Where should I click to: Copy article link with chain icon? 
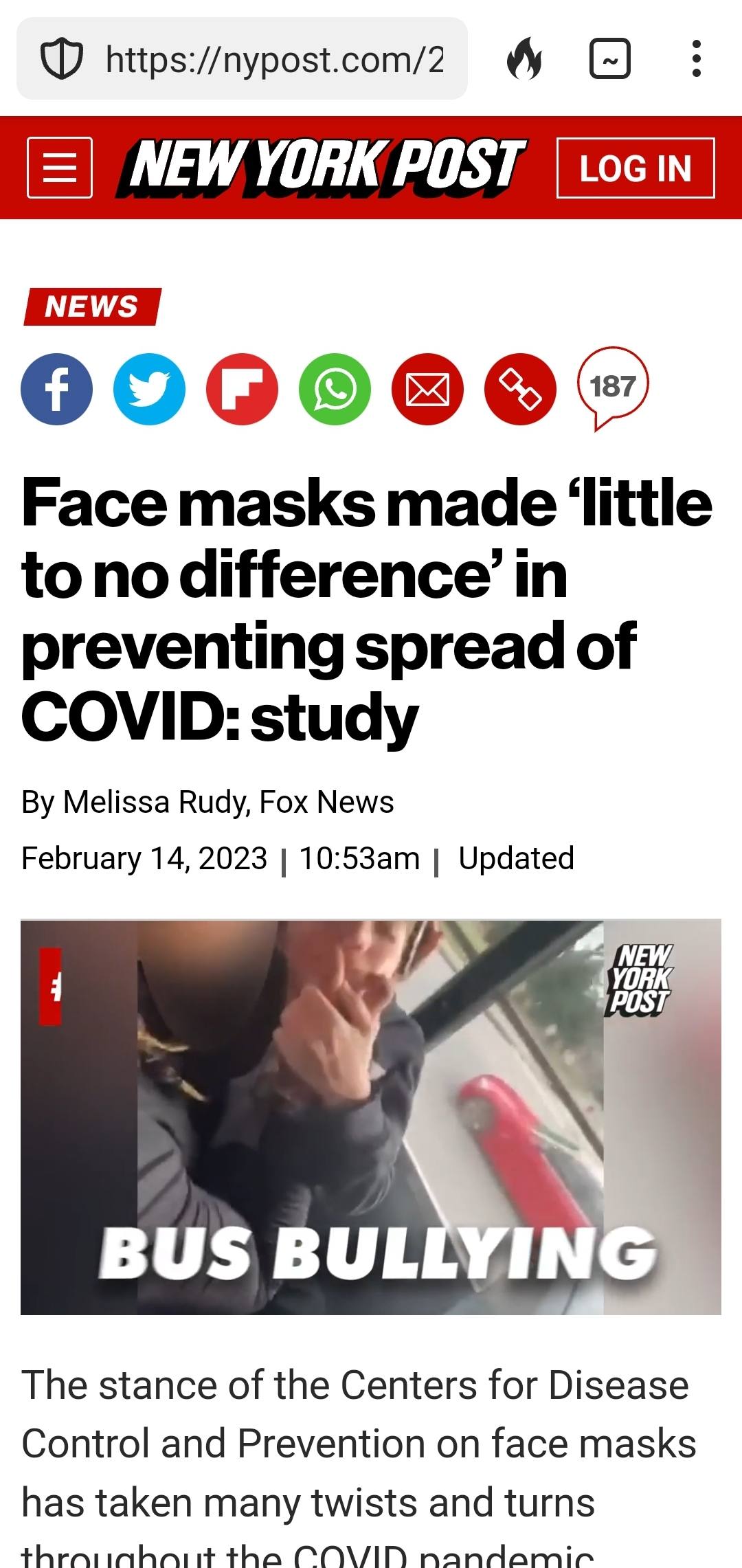point(520,389)
